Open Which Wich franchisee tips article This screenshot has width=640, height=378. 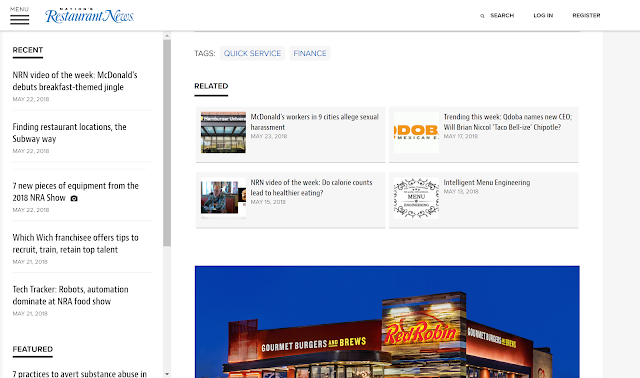76,243
